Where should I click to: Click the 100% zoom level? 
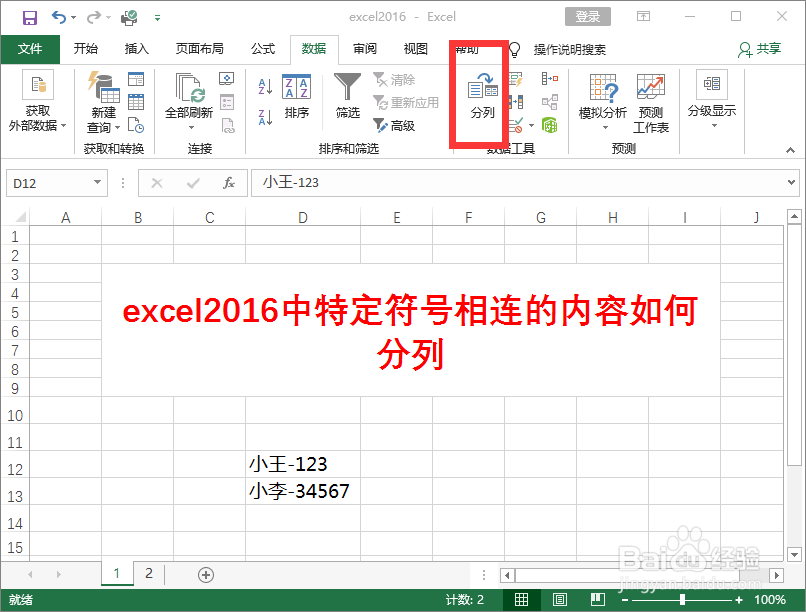pos(770,600)
